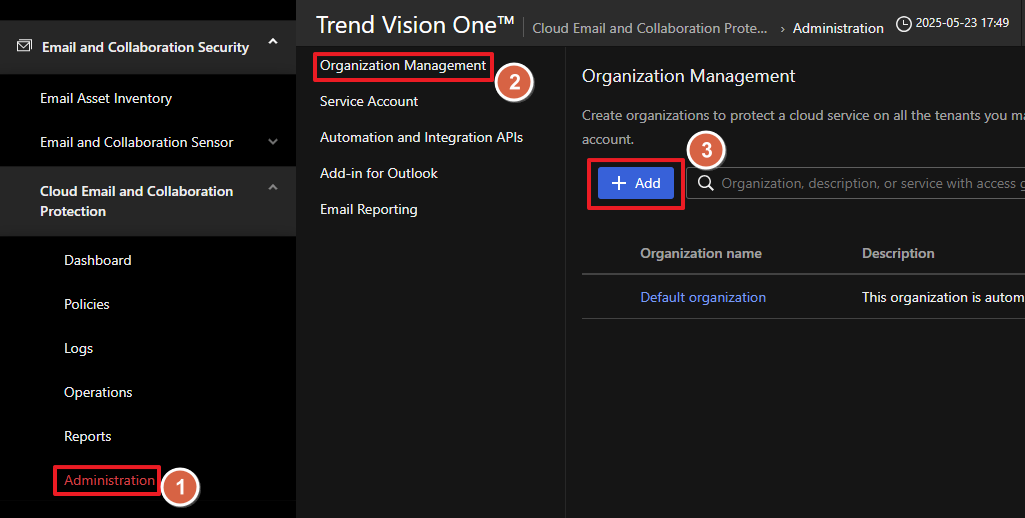
Task: Open Automation and Integration APIs
Action: [421, 137]
